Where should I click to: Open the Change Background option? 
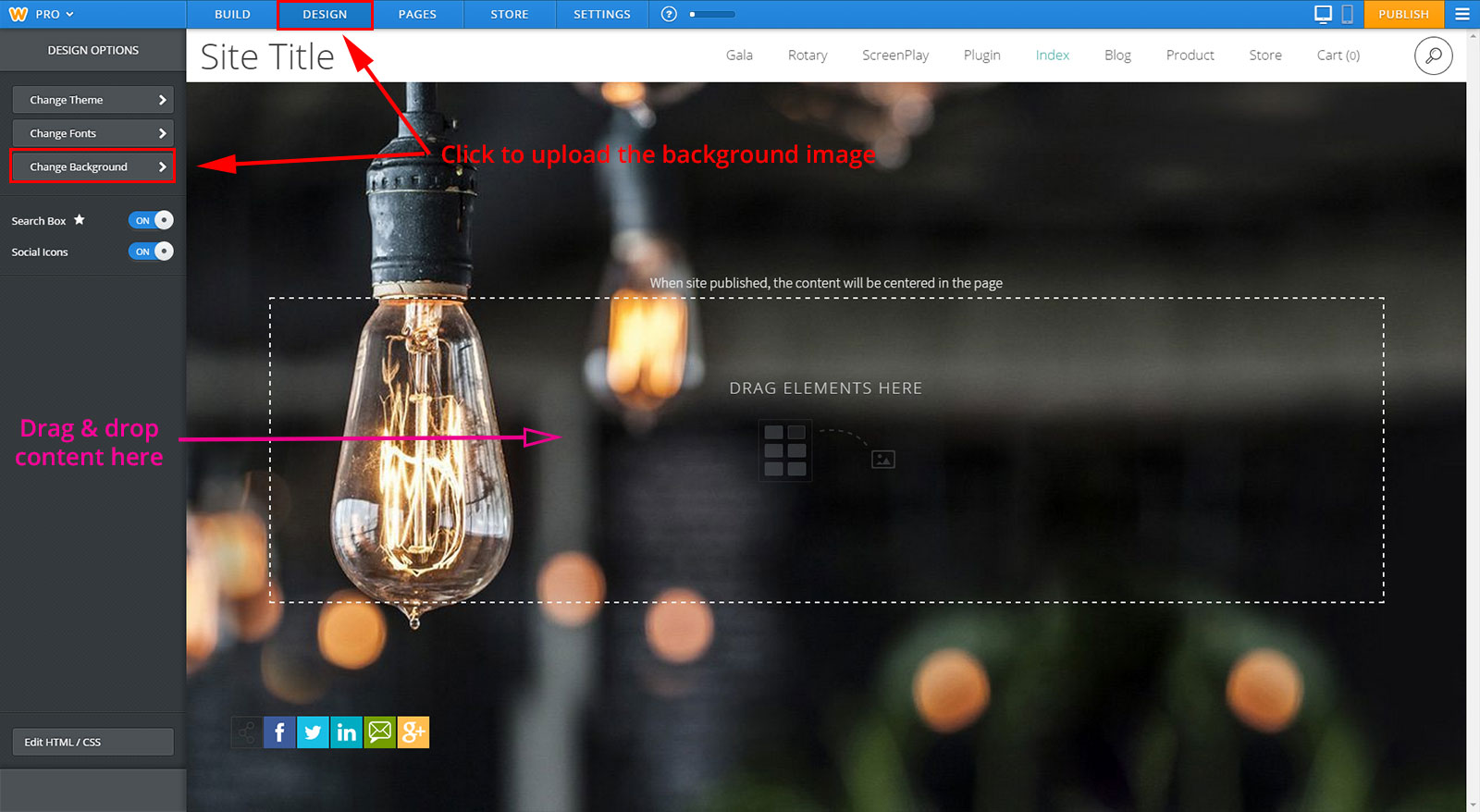pyautogui.click(x=92, y=167)
